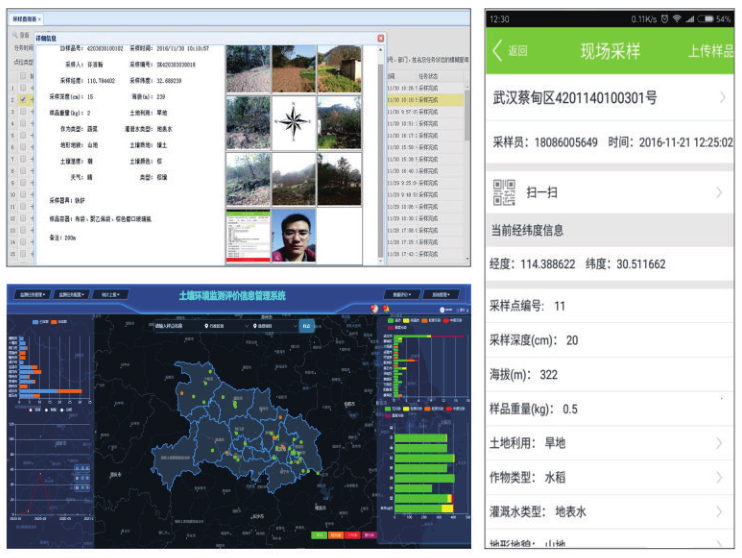This screenshot has width=742, height=558.
Task: Uncheck the ticked checkbox in row 2
Action: (23, 99)
